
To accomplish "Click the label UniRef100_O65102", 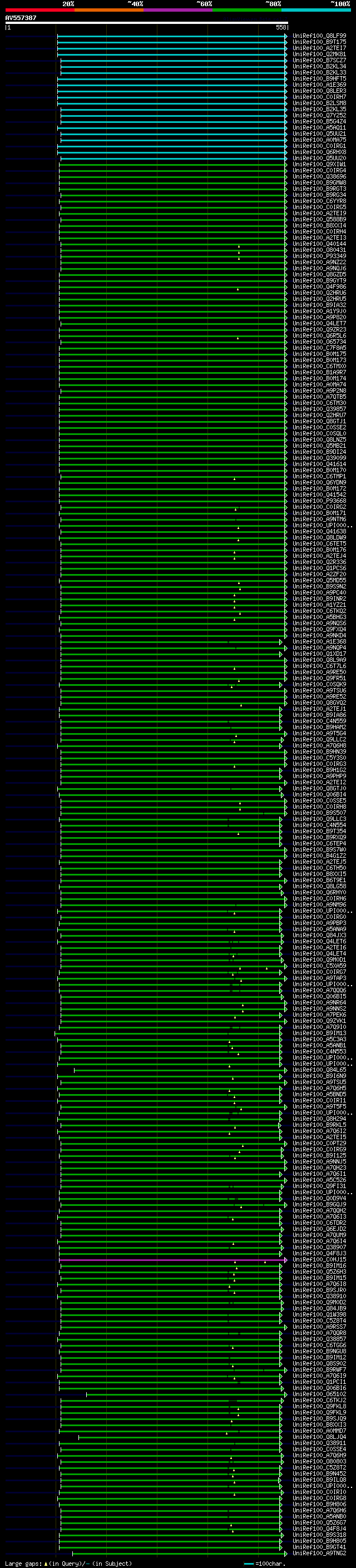I will pos(319,1394).
